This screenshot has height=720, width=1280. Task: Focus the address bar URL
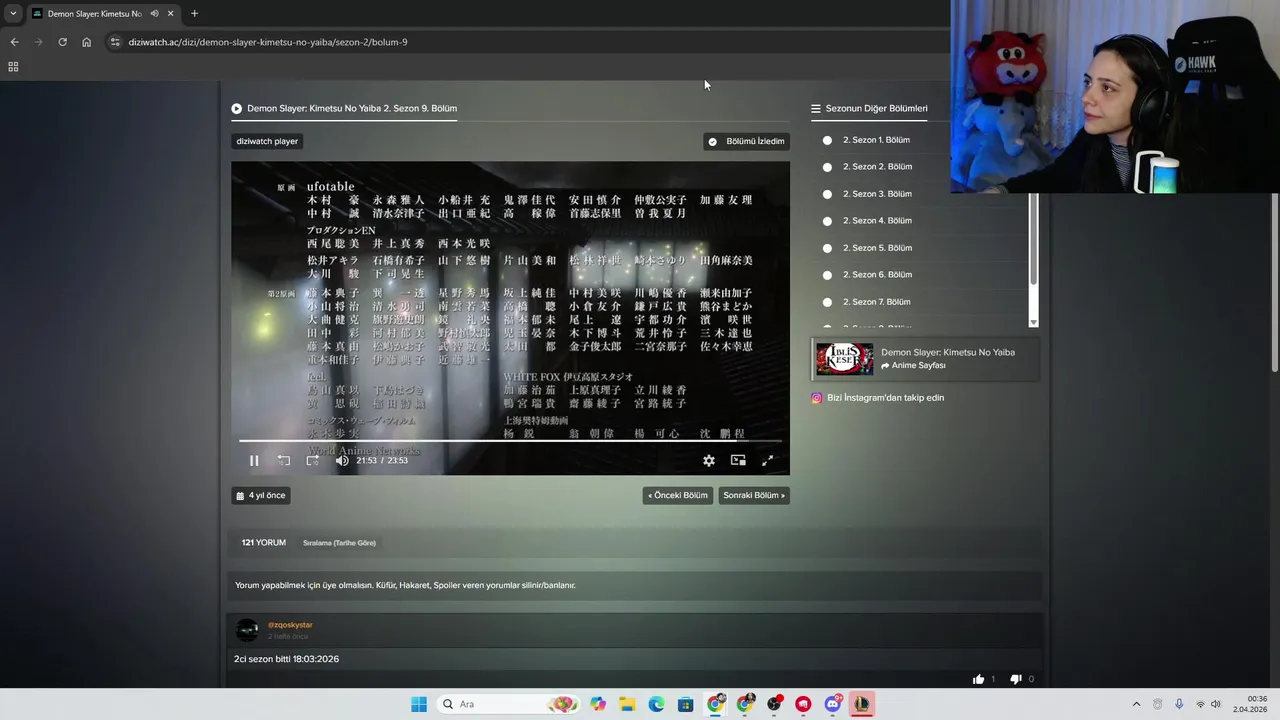coord(268,42)
